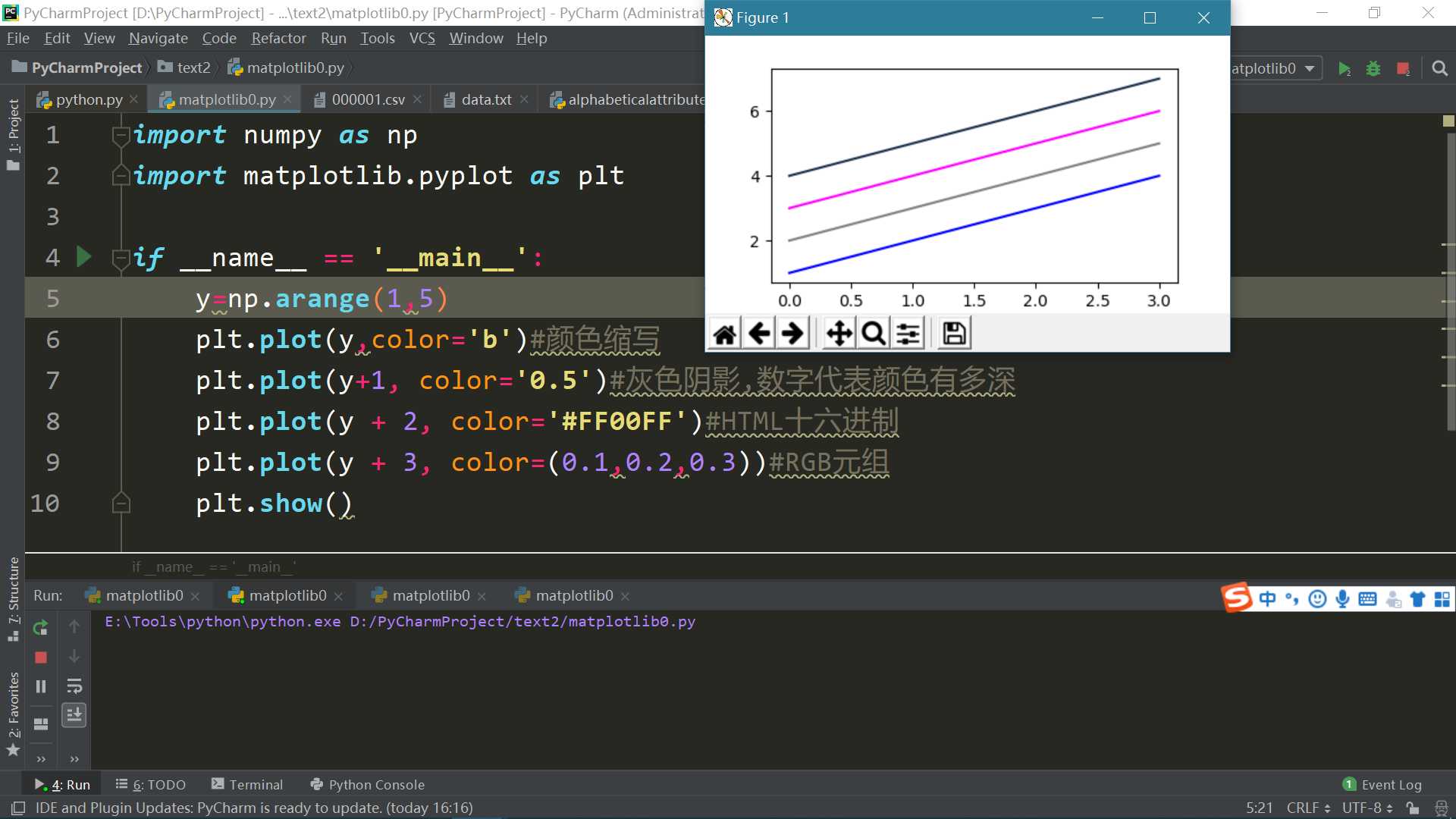Close the matplotlib0.py editor tab

[287, 99]
